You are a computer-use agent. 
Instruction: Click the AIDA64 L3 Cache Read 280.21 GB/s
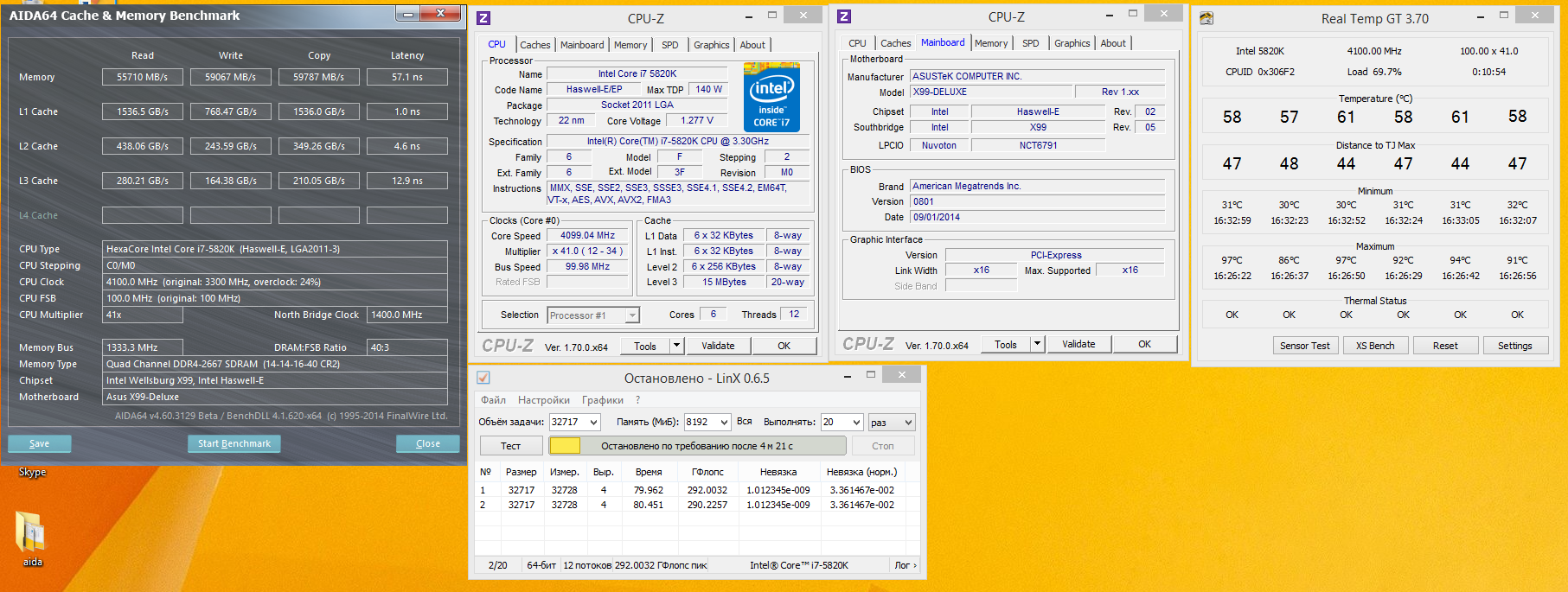pos(143,181)
